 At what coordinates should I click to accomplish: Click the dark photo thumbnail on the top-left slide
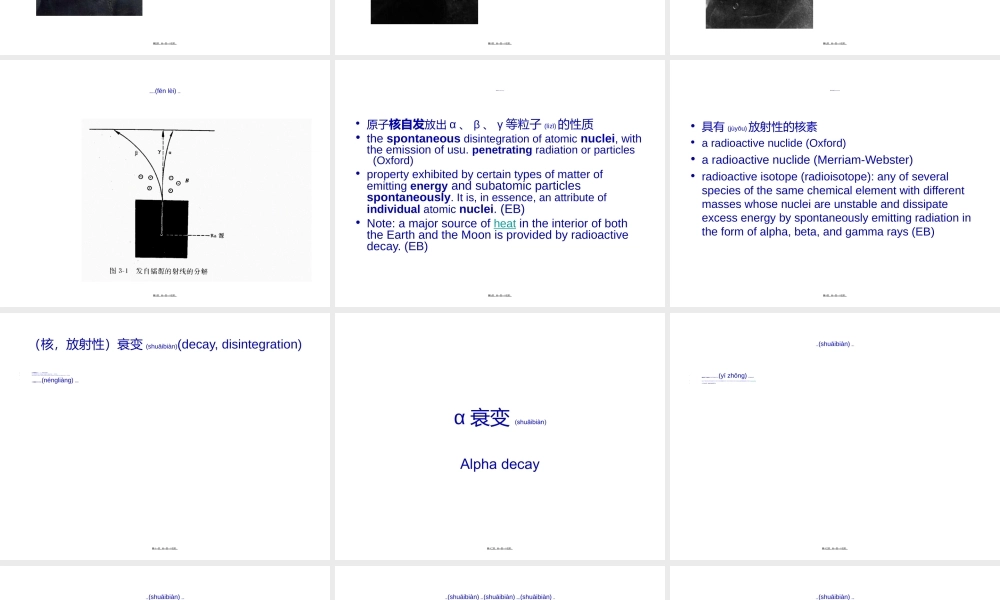coord(88,8)
